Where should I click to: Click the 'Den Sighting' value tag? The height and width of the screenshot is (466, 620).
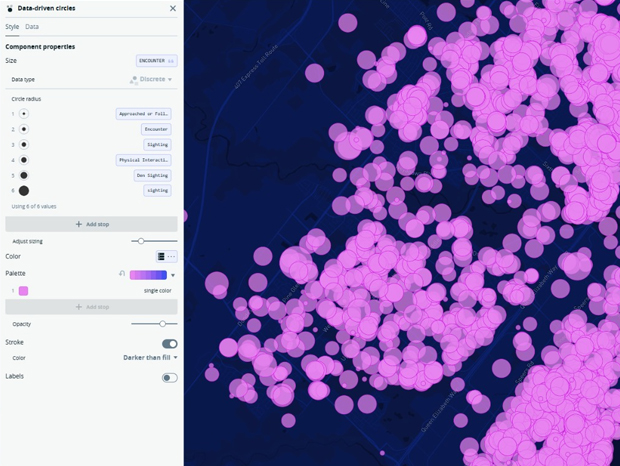point(152,175)
